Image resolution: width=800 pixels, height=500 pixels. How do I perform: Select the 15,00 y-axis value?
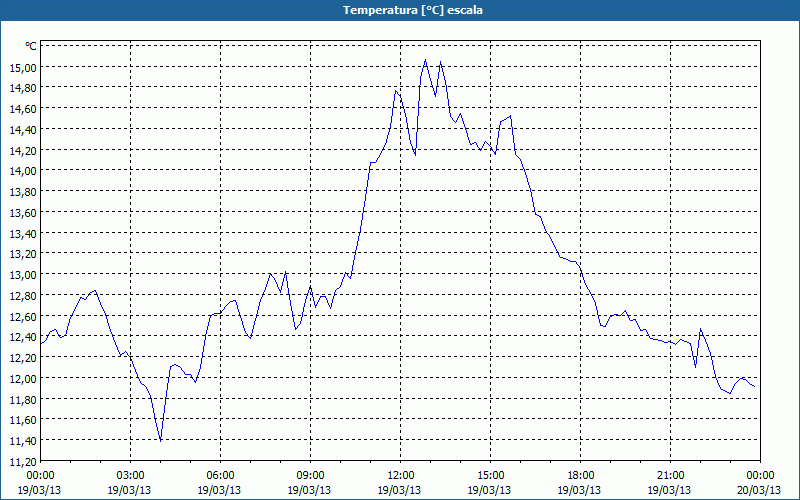tap(23, 67)
